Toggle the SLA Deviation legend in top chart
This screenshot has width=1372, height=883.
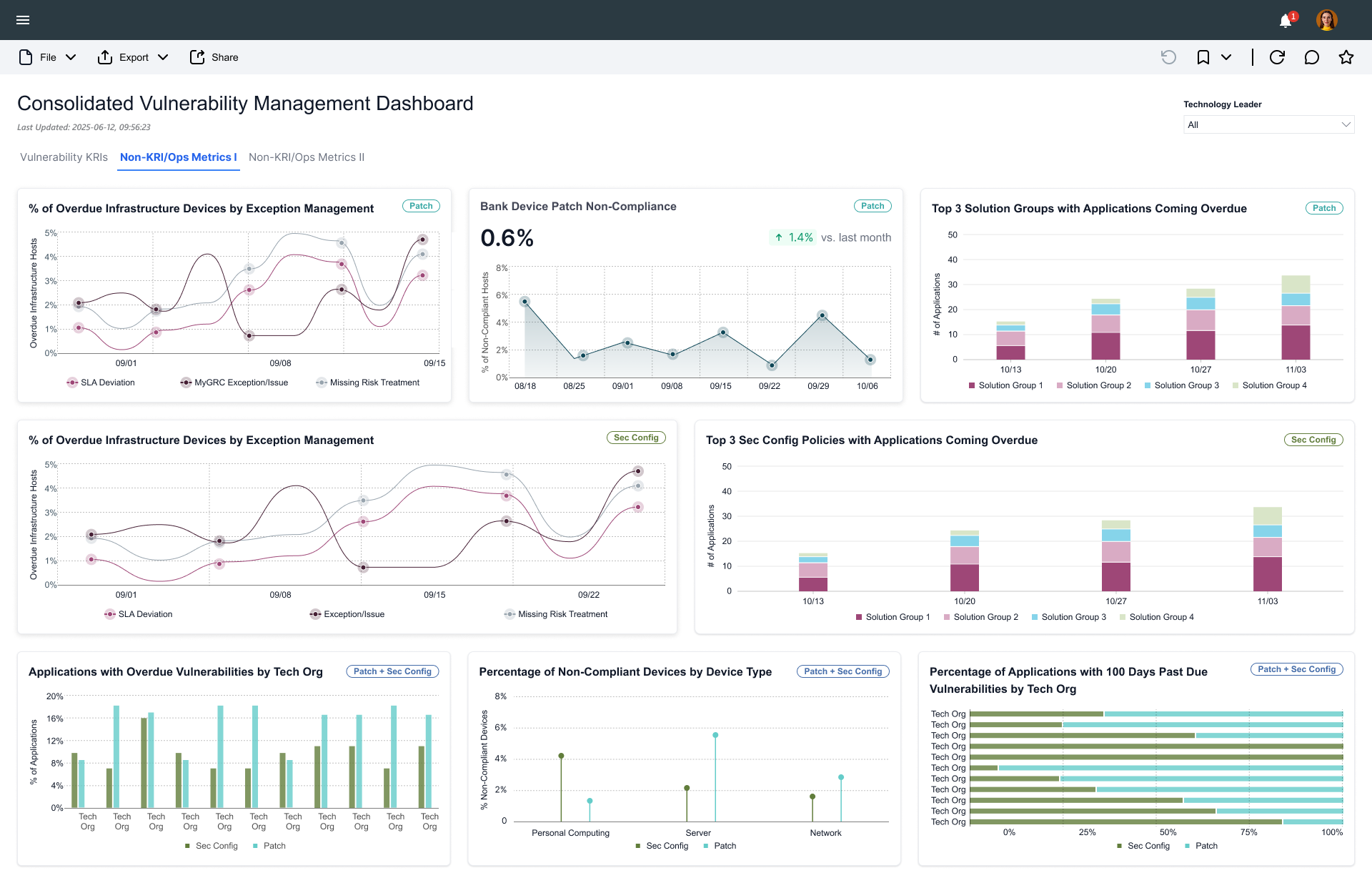click(101, 383)
